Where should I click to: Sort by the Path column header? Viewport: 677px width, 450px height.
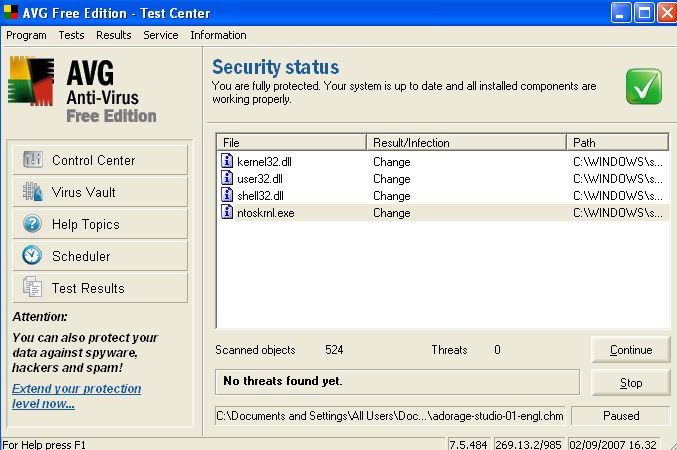617,143
